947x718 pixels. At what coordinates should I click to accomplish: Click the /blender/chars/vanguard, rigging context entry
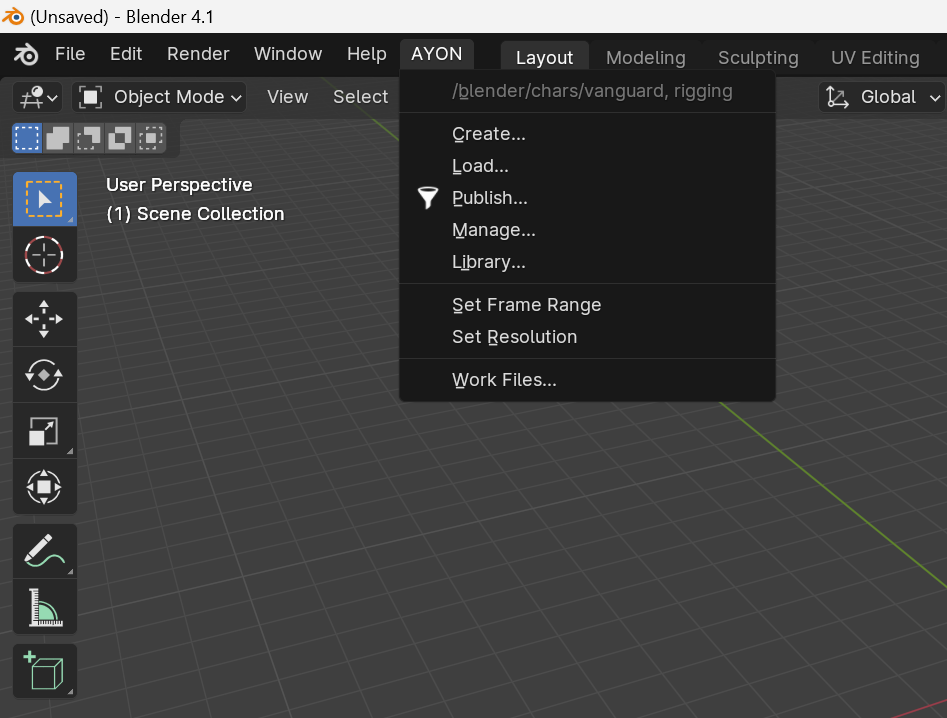[x=587, y=91]
